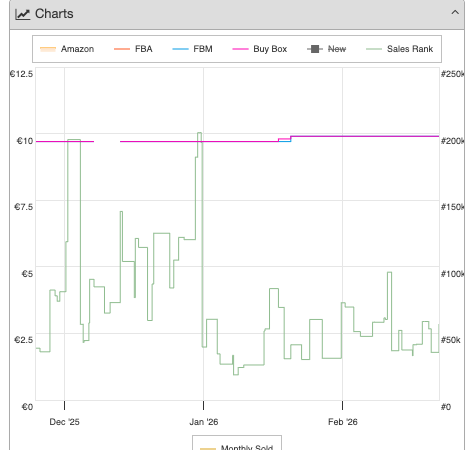Click the Charts panel title text
This screenshot has height=450, width=474.
(x=54, y=14)
